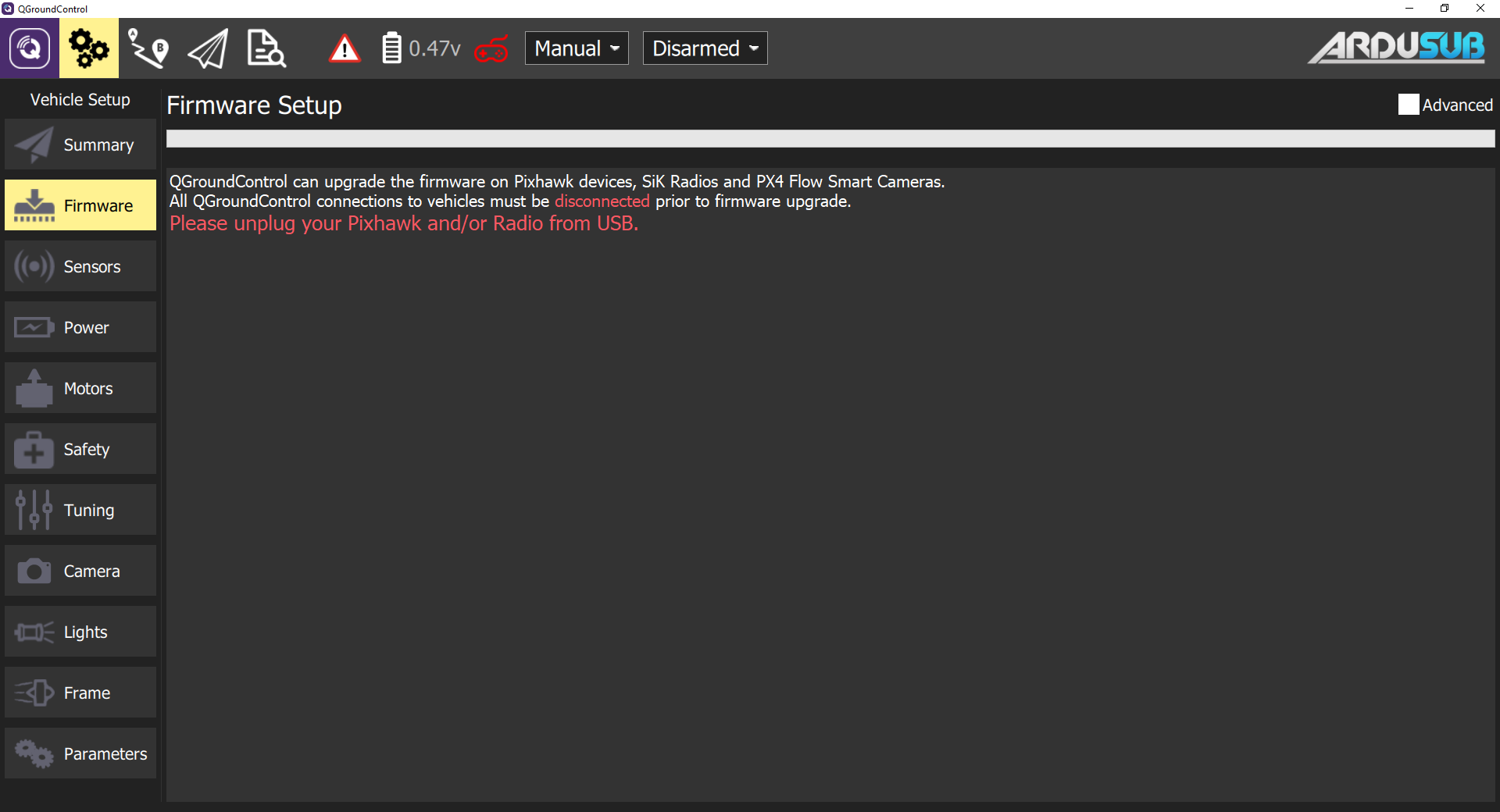
Task: Open the Plan view waypoint icon
Action: pyautogui.click(x=148, y=48)
